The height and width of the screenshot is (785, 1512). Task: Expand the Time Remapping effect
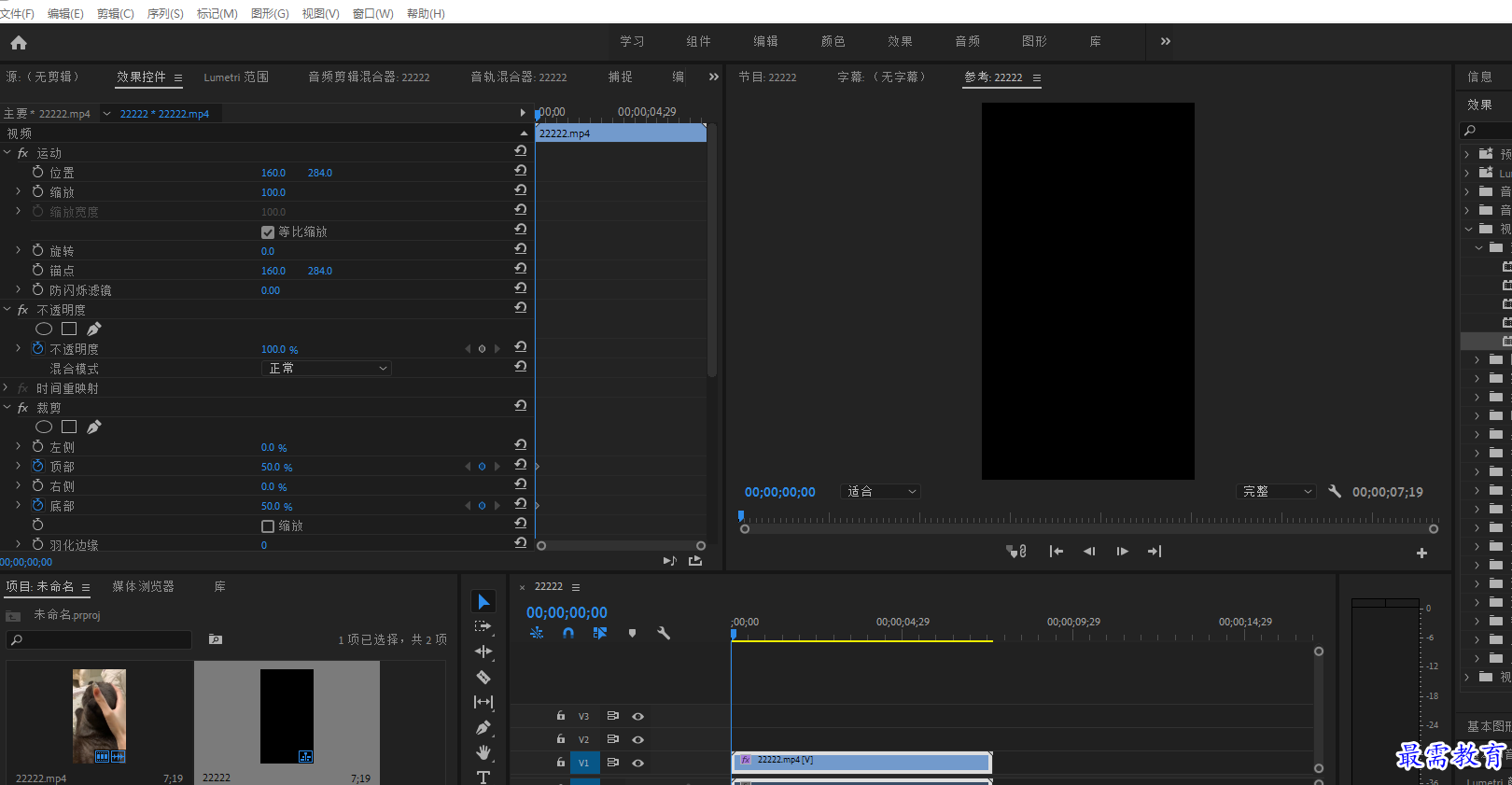[6, 387]
